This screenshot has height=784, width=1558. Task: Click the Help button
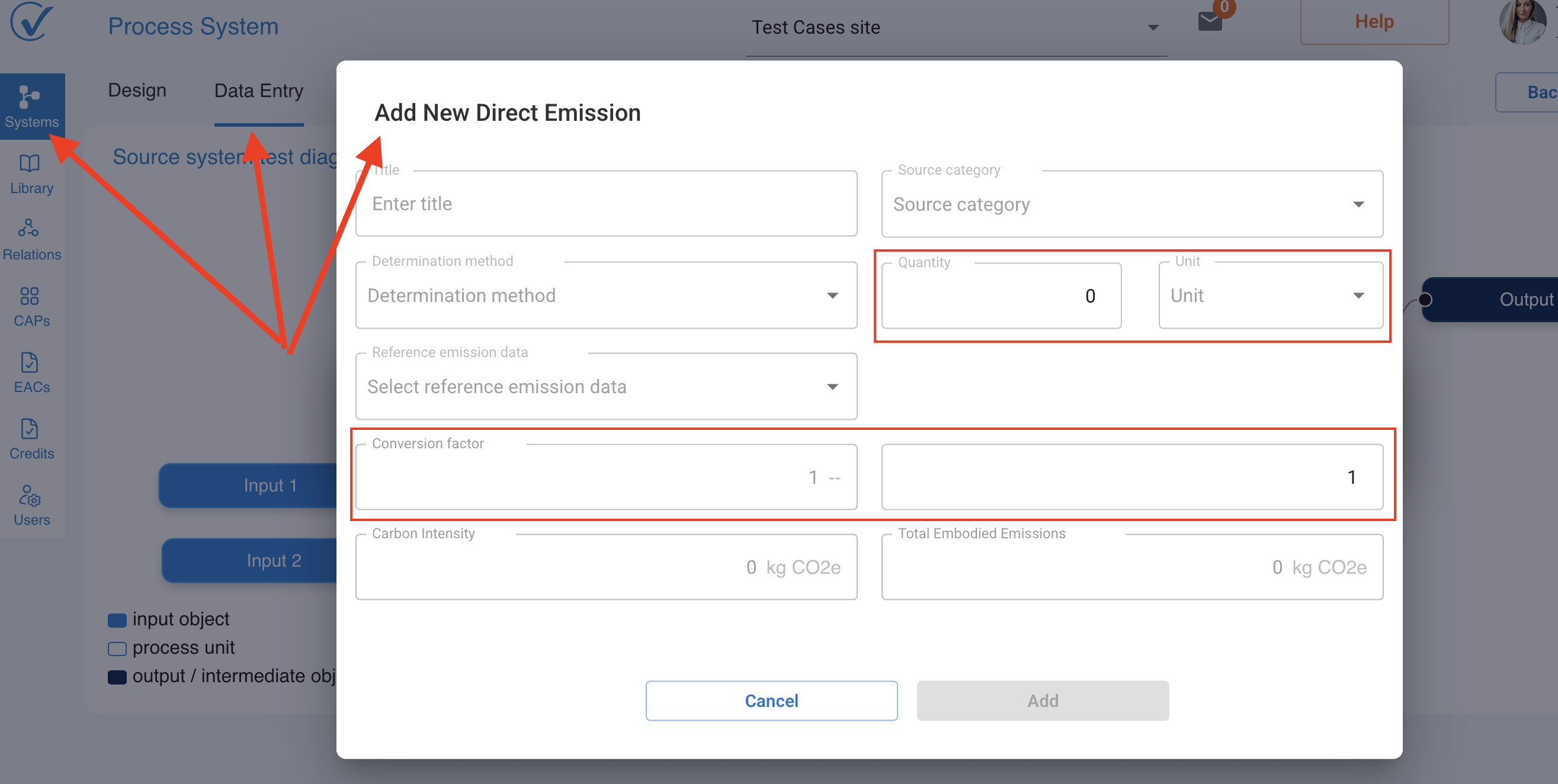pos(1374,22)
